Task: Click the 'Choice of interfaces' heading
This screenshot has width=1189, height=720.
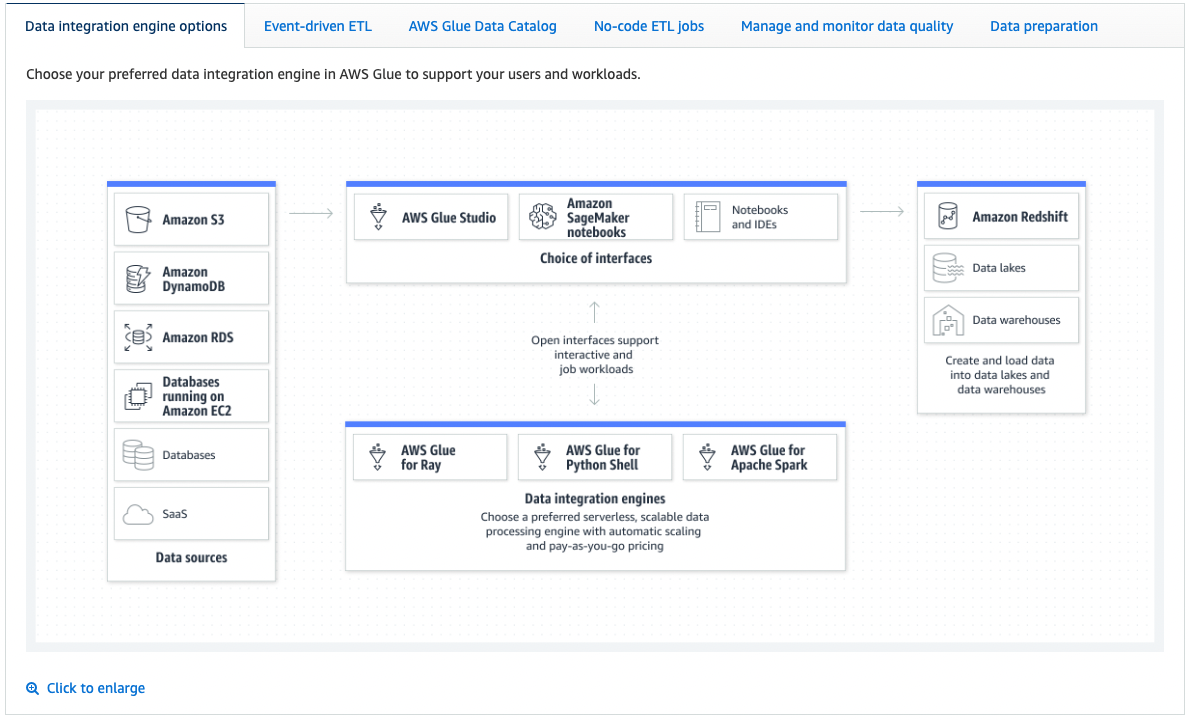Action: coord(596,258)
